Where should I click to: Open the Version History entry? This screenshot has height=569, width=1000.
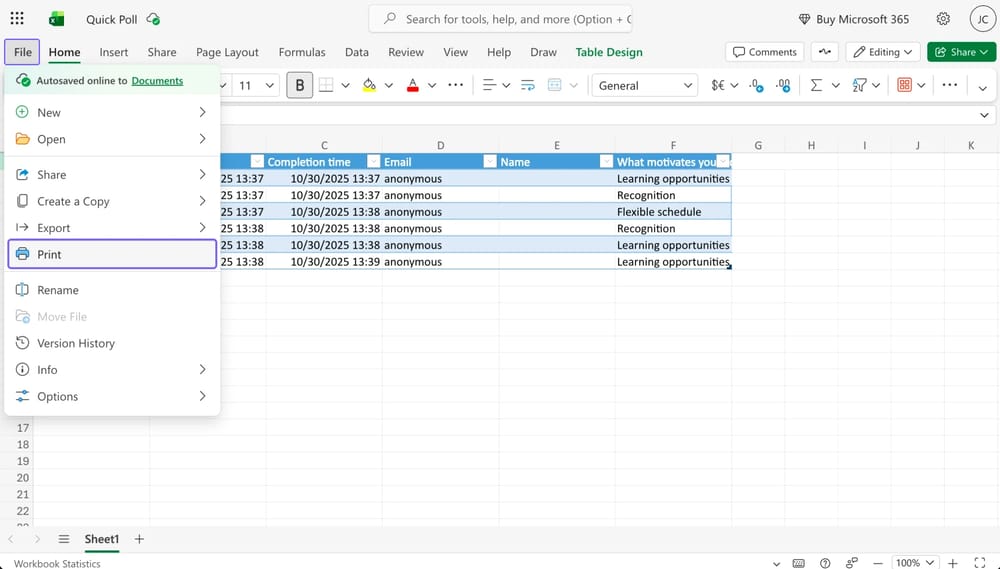[75, 343]
